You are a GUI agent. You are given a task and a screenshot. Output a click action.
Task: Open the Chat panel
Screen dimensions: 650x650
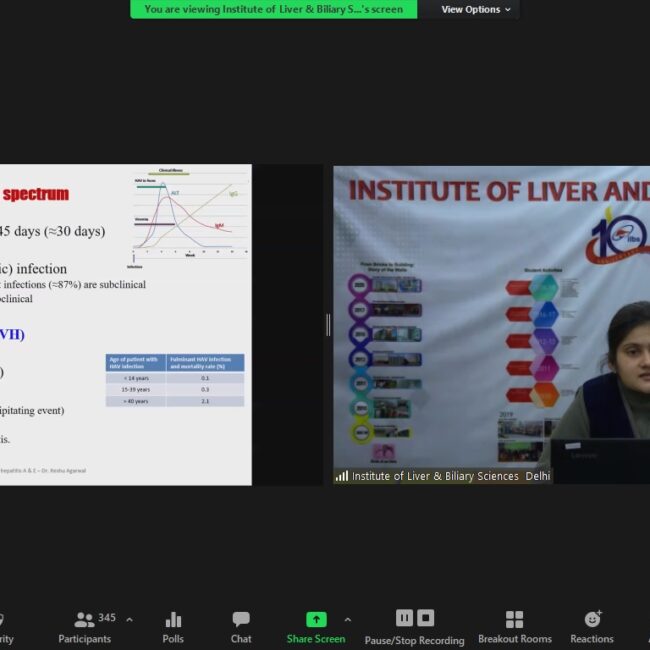pyautogui.click(x=241, y=627)
